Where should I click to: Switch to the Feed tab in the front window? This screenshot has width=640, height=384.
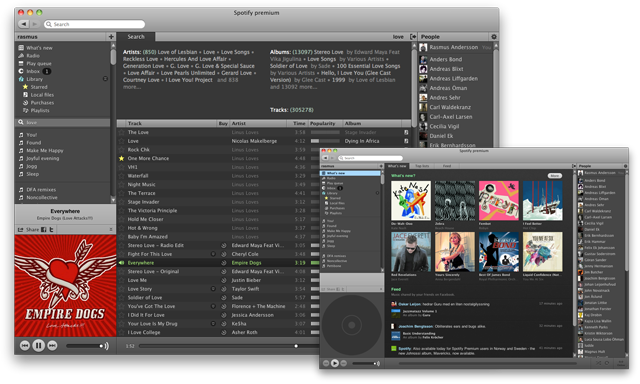pyautogui.click(x=447, y=166)
